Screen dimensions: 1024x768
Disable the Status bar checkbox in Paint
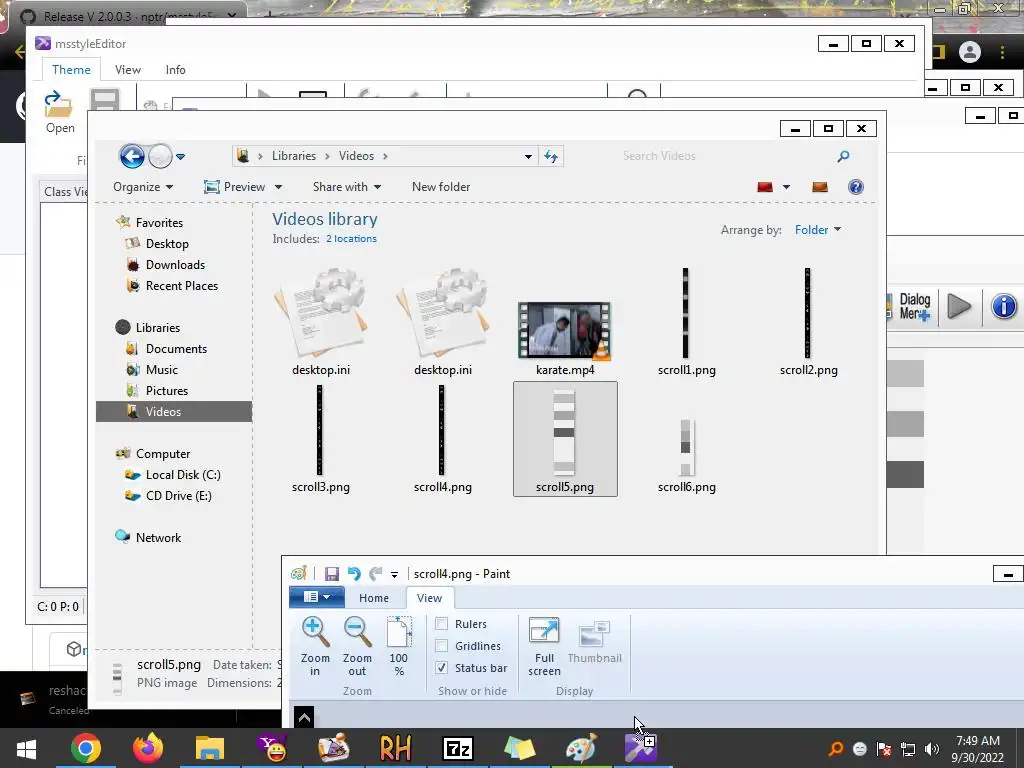[x=442, y=668]
